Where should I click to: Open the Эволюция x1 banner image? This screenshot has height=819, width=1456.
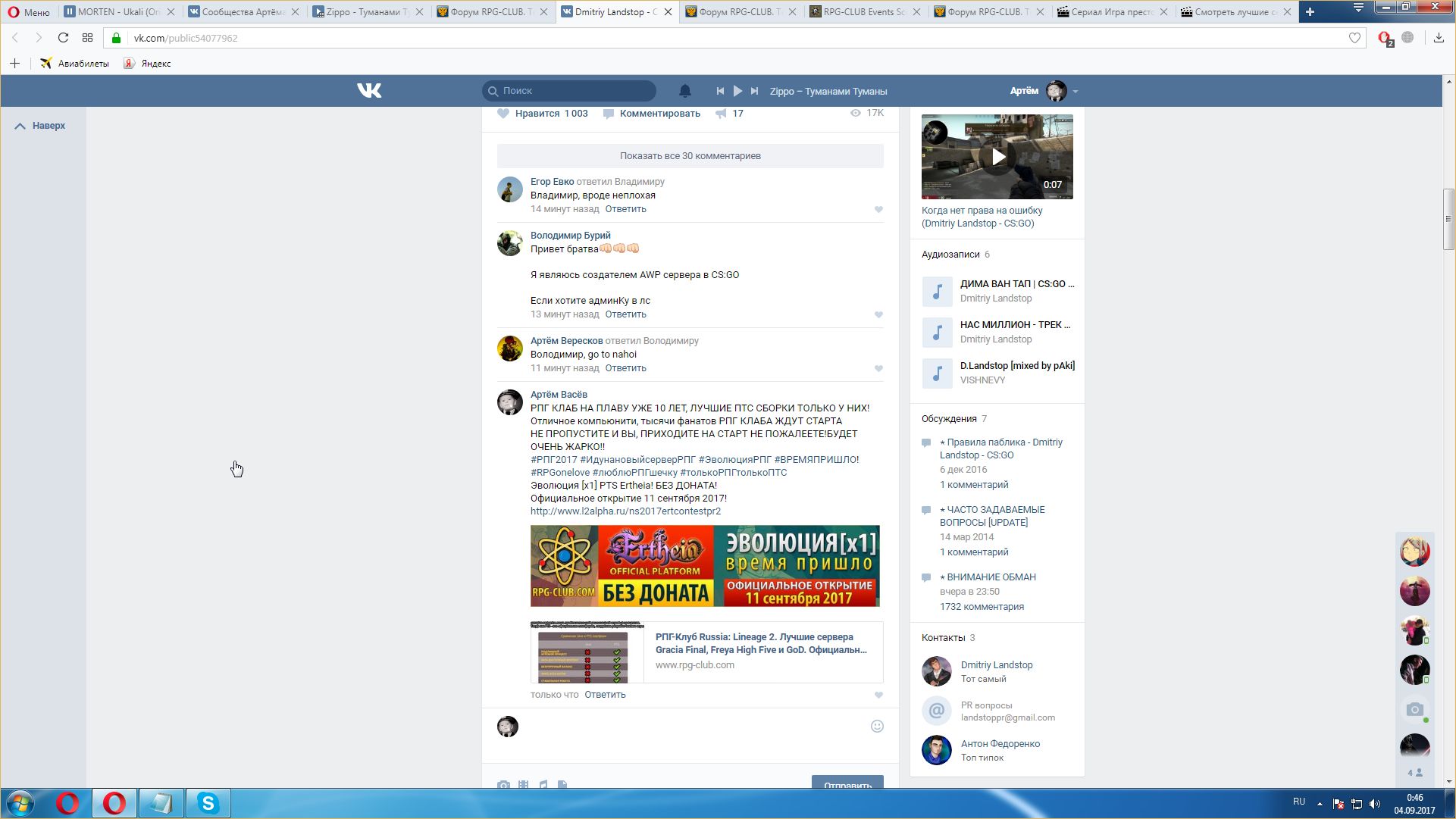coord(705,566)
